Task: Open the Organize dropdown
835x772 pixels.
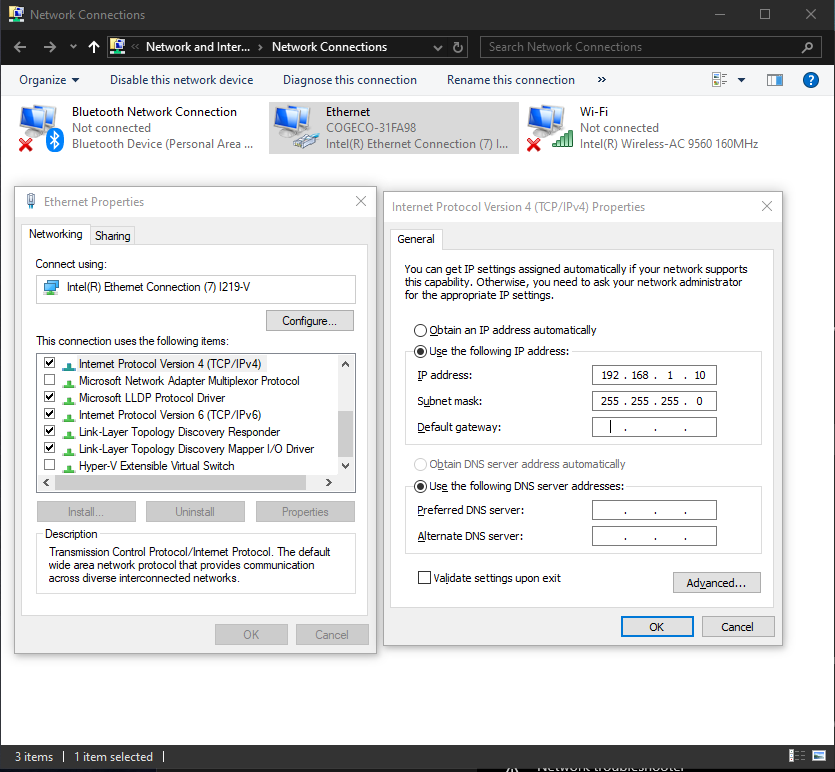Action: coord(44,79)
